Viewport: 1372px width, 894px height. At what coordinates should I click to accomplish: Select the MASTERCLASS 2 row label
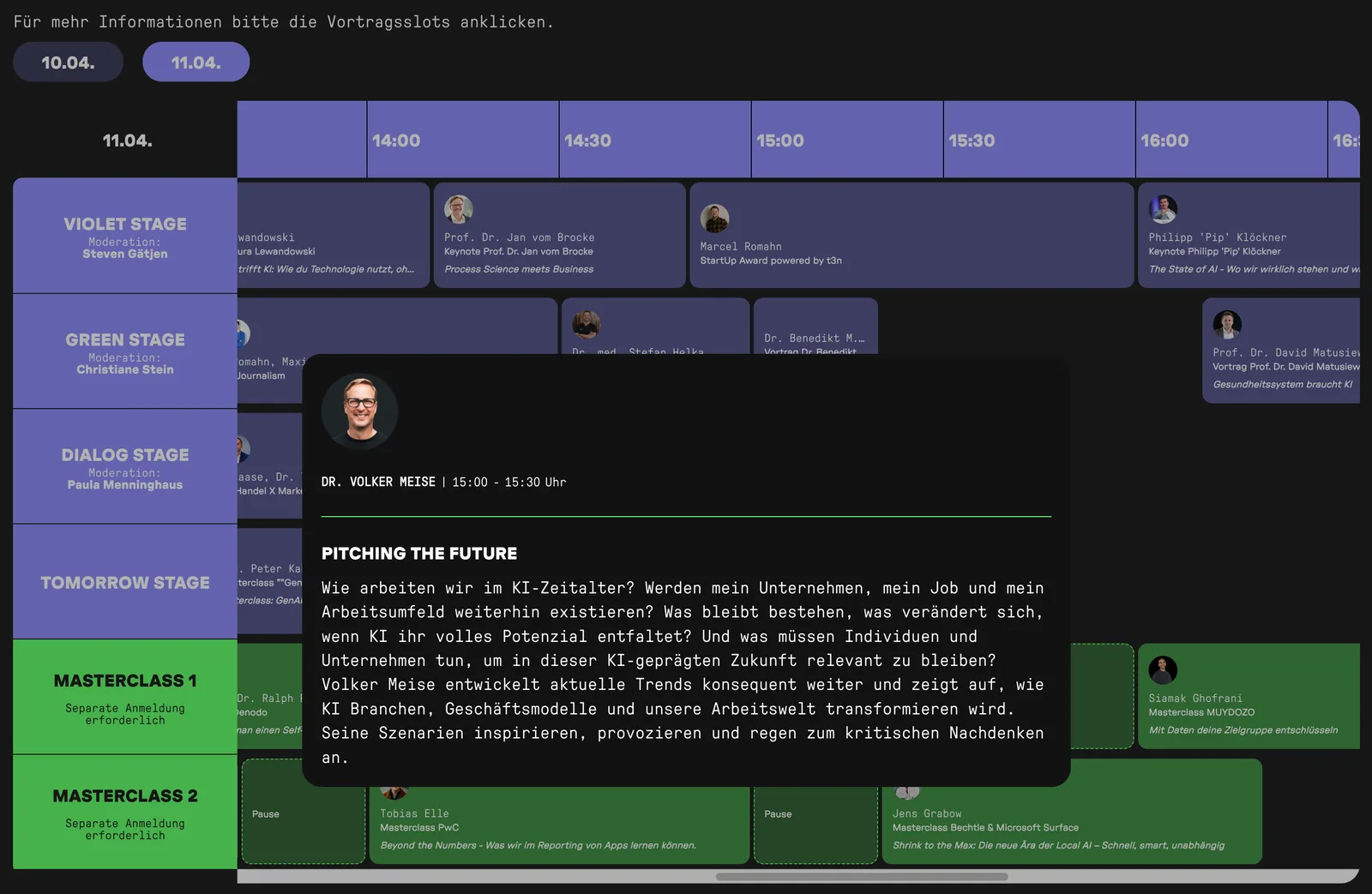pos(125,812)
